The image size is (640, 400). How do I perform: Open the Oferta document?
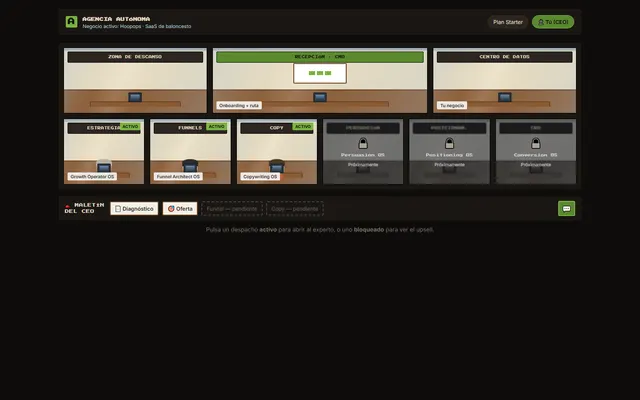[180, 209]
